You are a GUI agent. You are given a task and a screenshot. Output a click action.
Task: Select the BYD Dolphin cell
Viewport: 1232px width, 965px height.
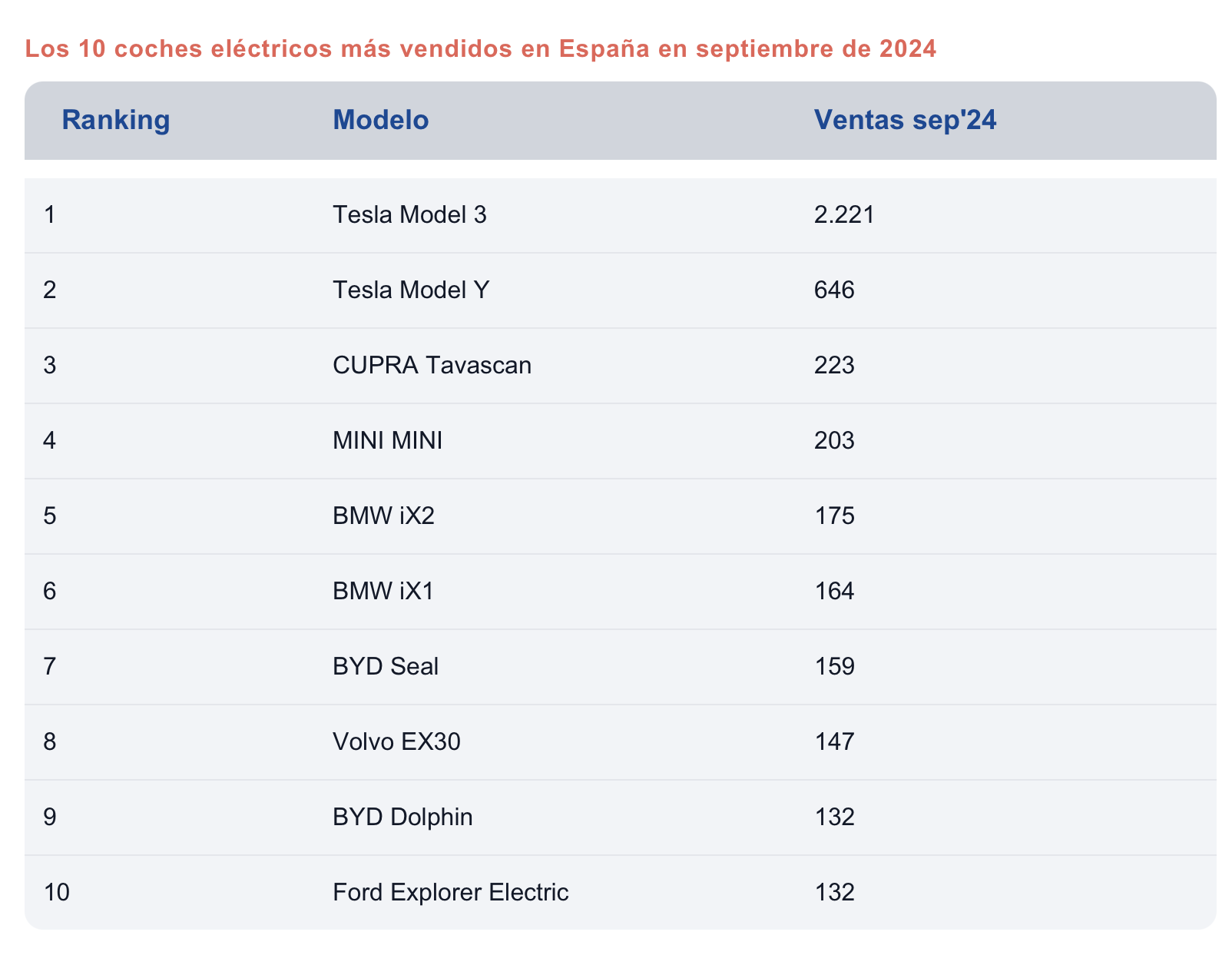coord(402,817)
